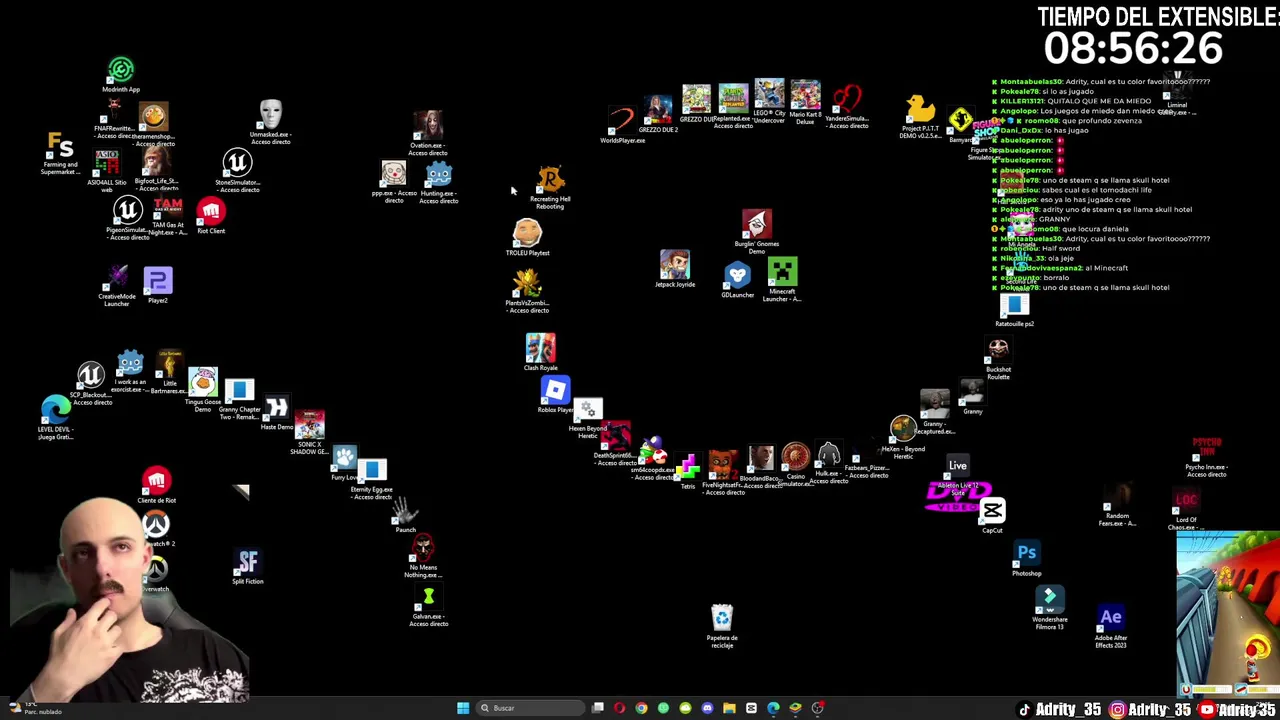Open Google Chrome from the taskbar
Viewport: 1280px width, 720px height.
pos(641,708)
